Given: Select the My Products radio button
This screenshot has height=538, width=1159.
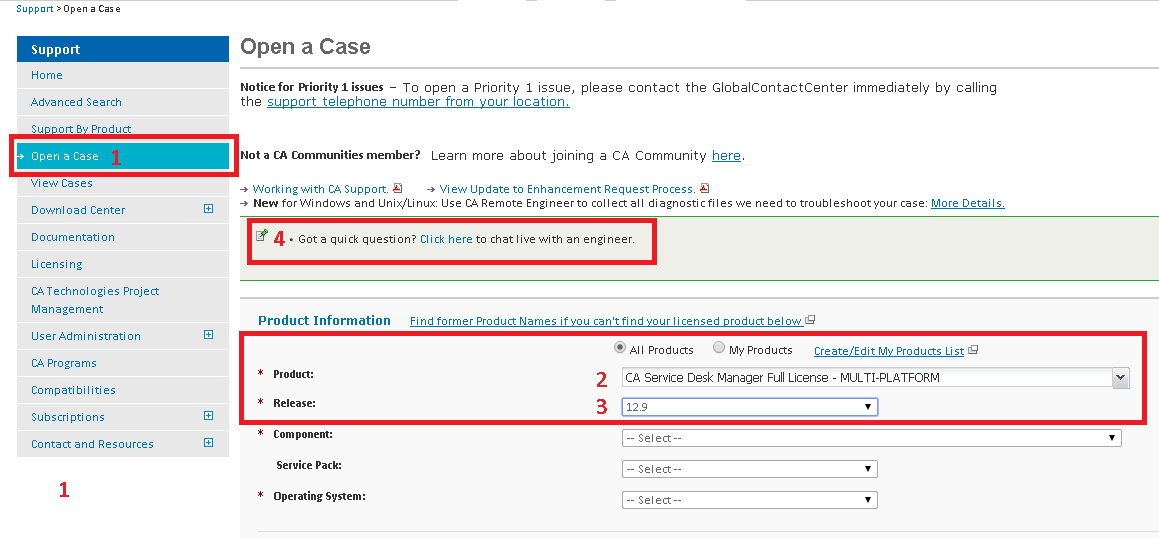Looking at the screenshot, I should [x=718, y=348].
